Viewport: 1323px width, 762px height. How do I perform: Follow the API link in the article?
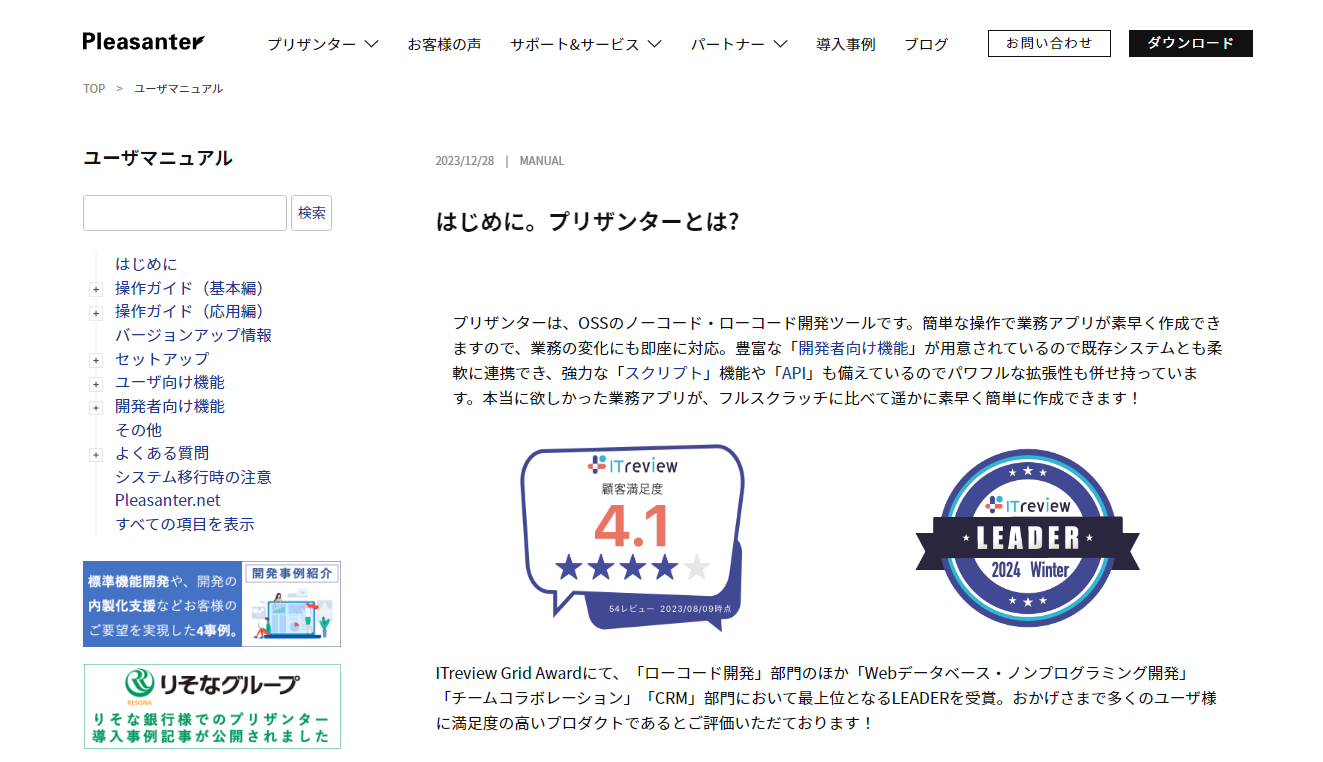(795, 374)
